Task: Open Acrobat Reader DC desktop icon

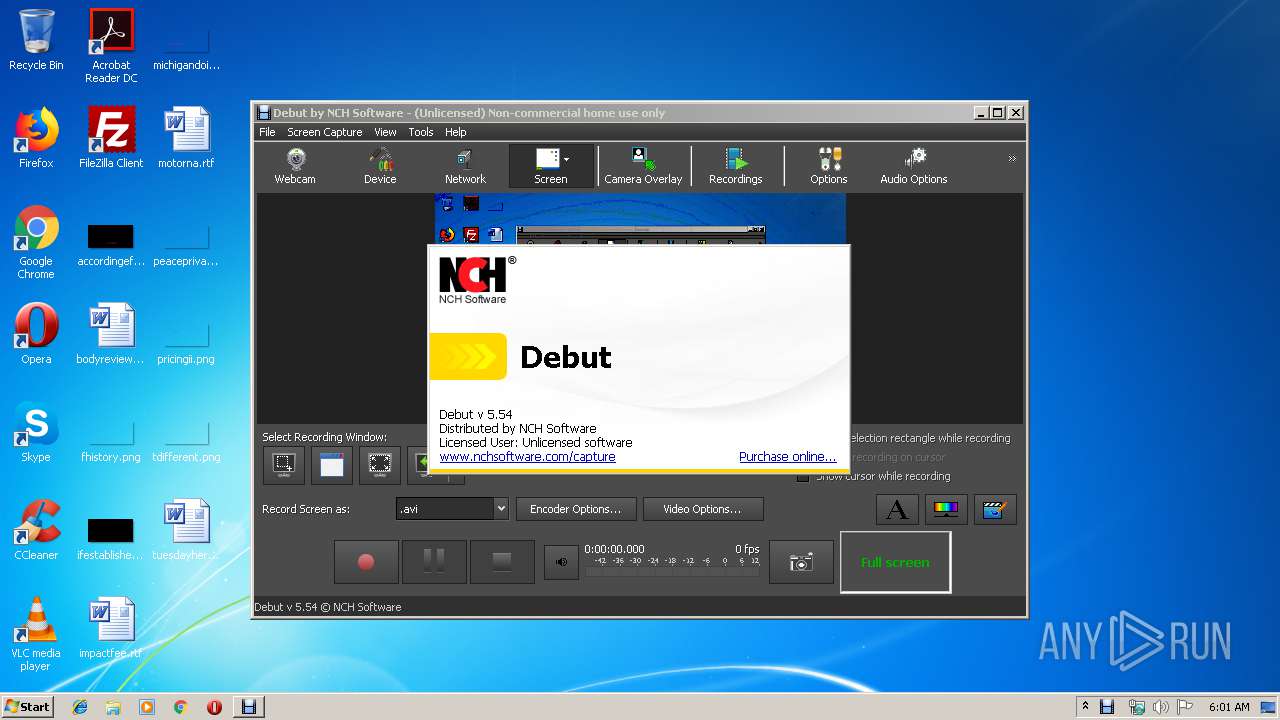Action: 111,46
